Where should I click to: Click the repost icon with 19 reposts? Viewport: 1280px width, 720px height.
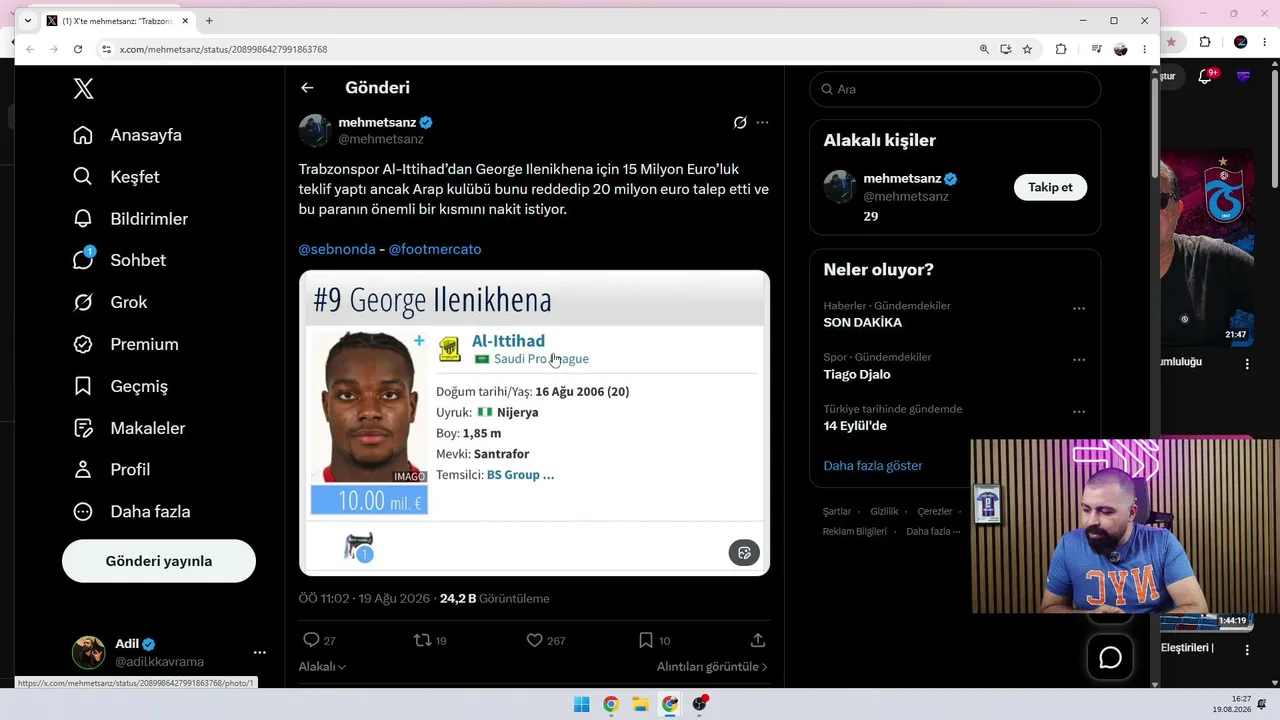422,640
